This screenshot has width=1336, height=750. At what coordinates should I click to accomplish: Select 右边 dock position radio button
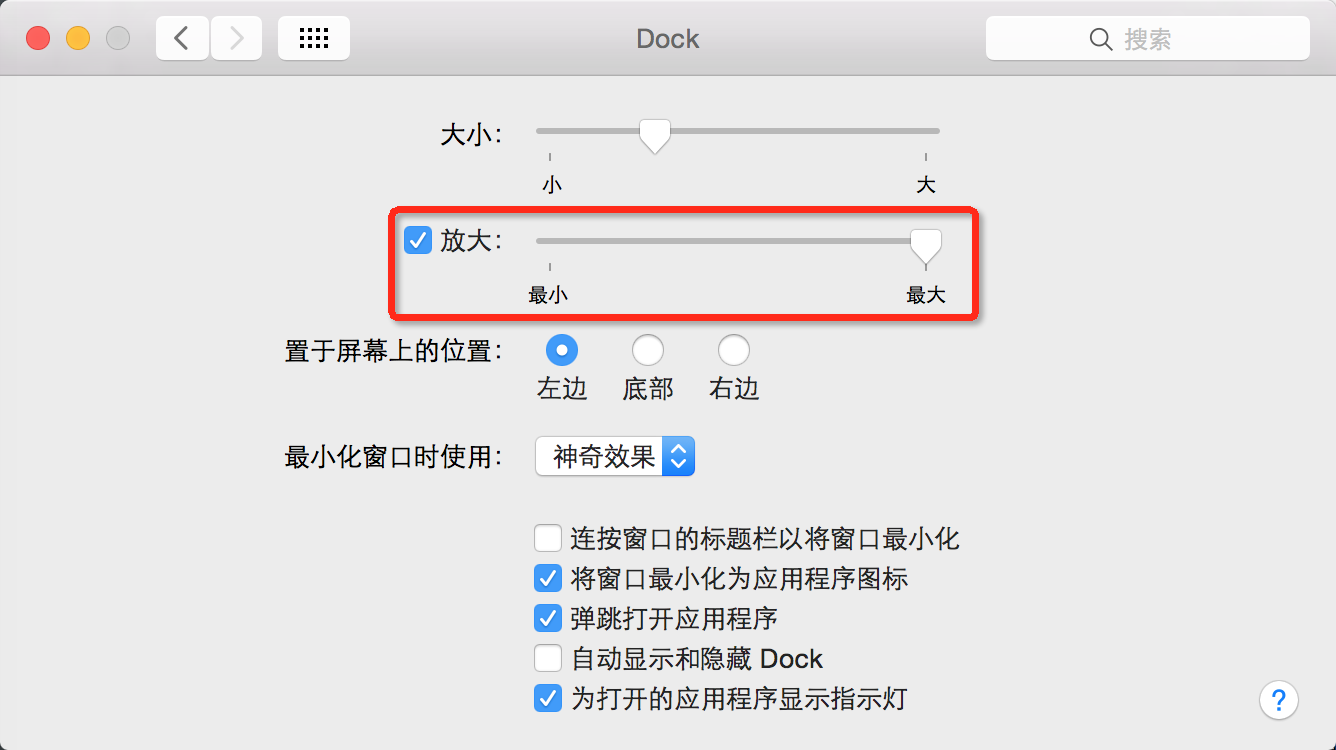click(734, 350)
